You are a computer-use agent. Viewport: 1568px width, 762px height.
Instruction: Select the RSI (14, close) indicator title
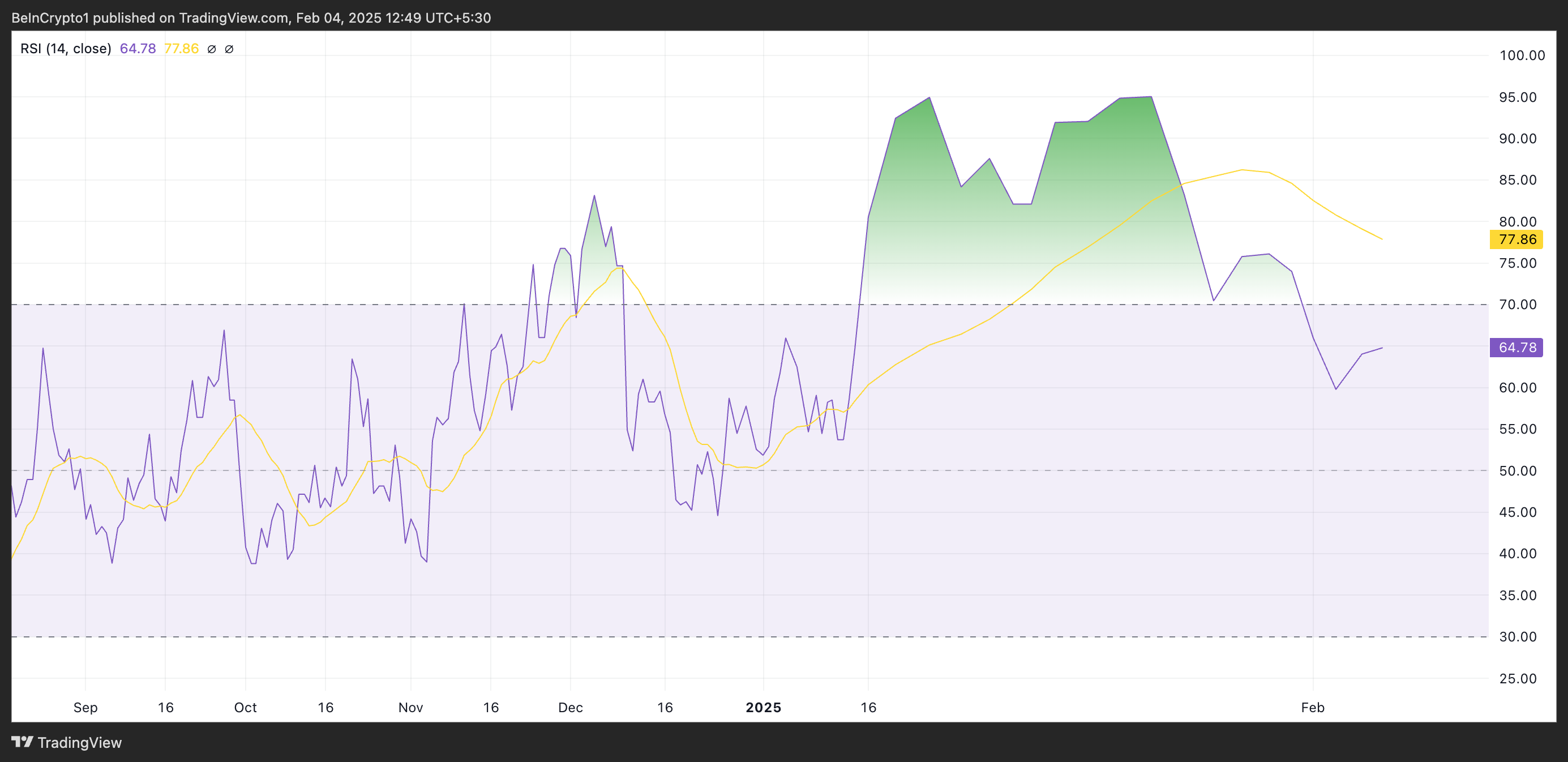click(66, 49)
